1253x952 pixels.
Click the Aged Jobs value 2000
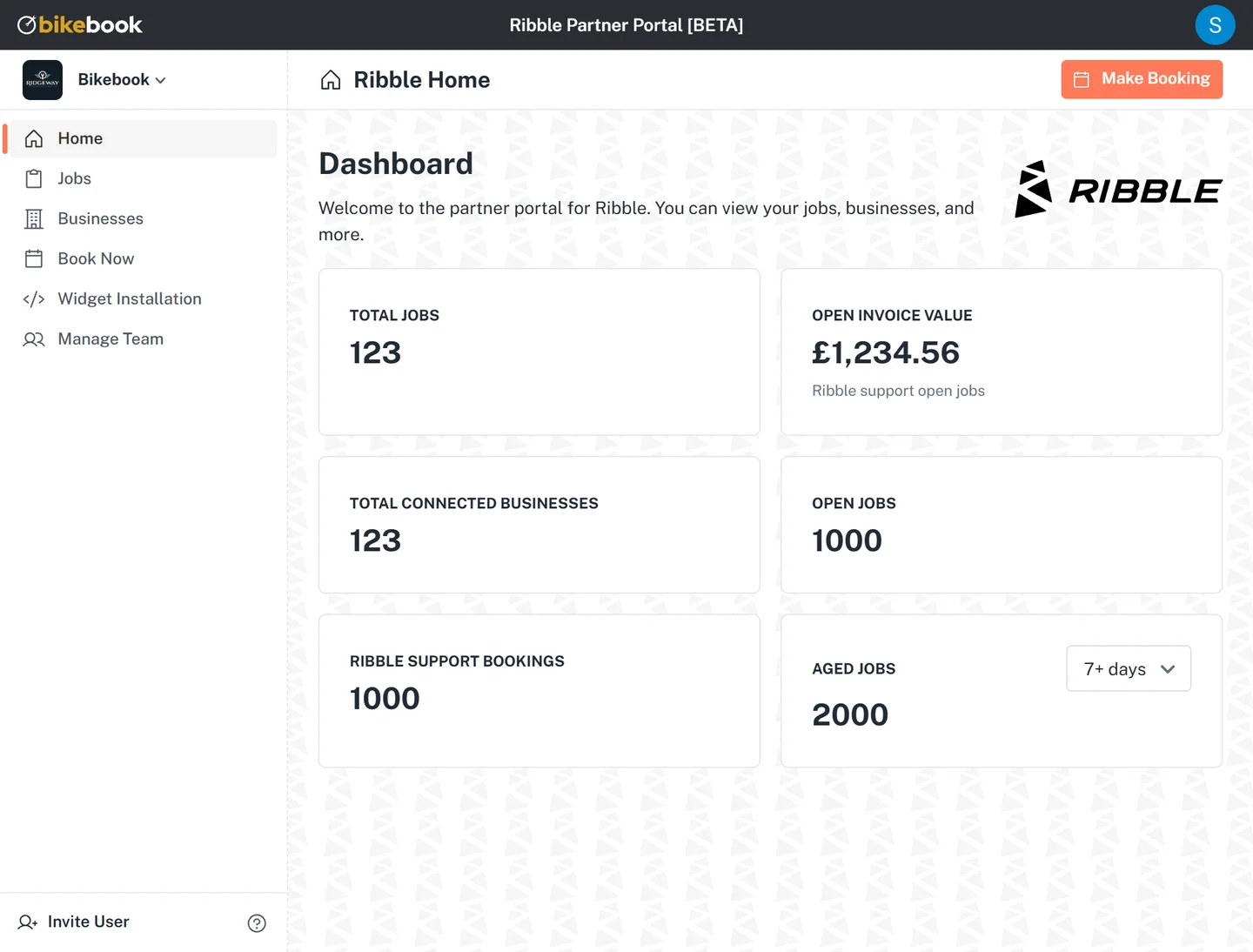(x=850, y=714)
